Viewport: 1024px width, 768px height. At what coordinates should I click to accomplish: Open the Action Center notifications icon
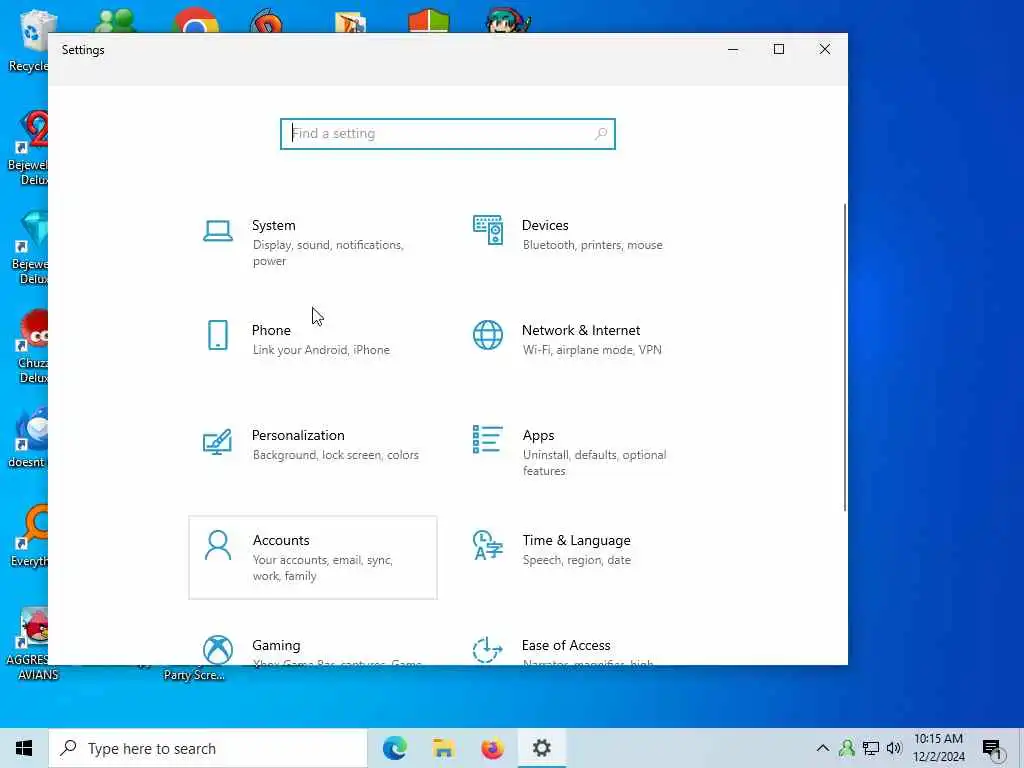(x=992, y=750)
